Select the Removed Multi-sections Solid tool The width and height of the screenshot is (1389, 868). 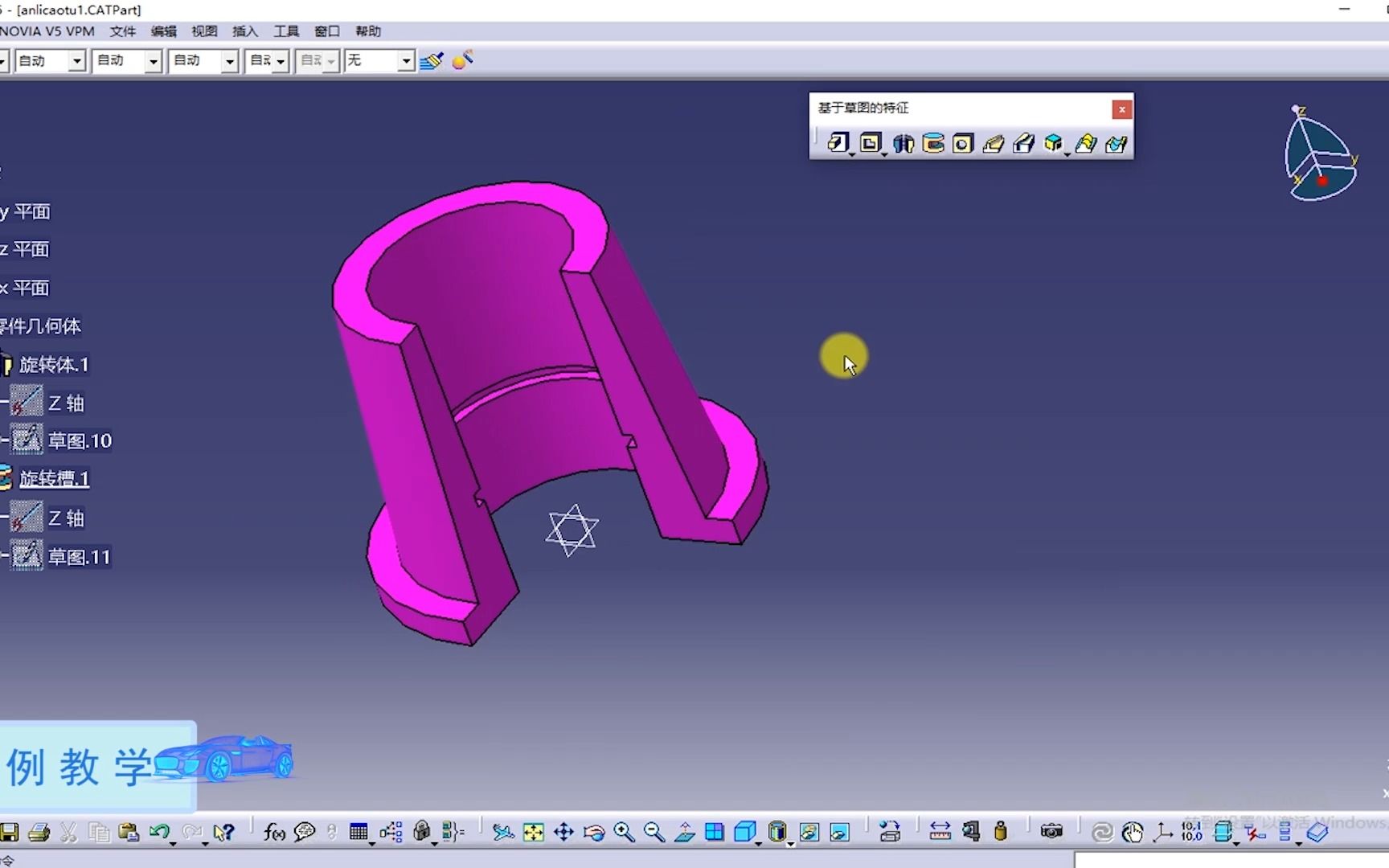[1116, 143]
